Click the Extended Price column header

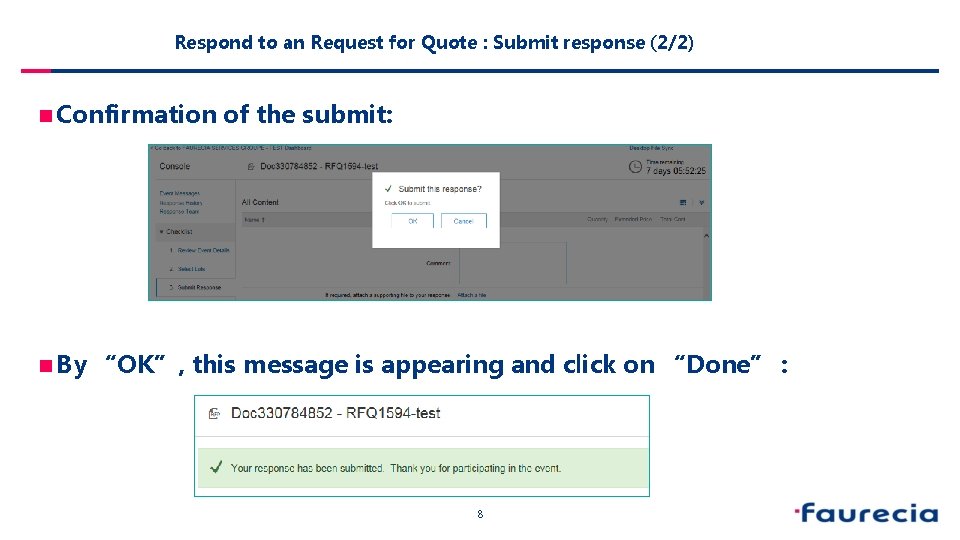coord(633,219)
